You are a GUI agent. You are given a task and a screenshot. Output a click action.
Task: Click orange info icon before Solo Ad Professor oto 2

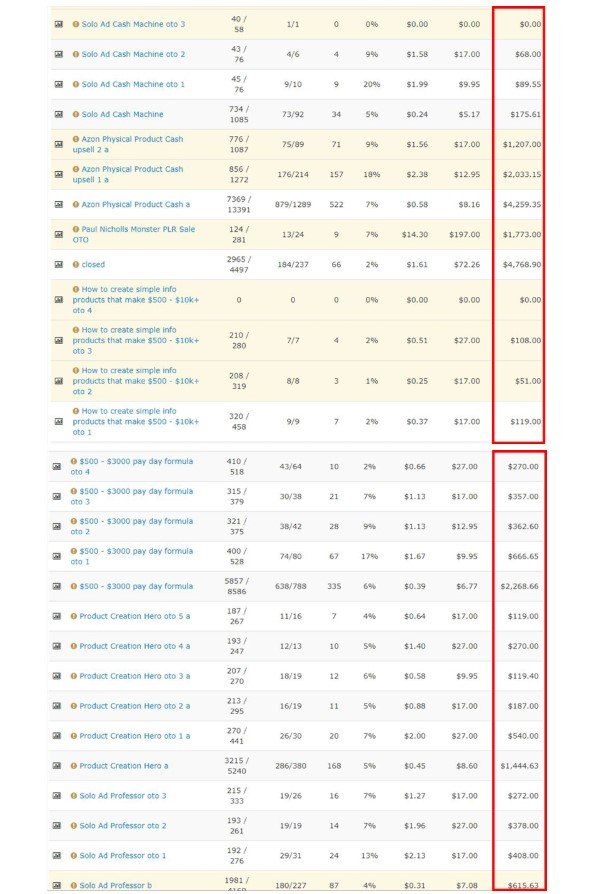click(x=74, y=826)
